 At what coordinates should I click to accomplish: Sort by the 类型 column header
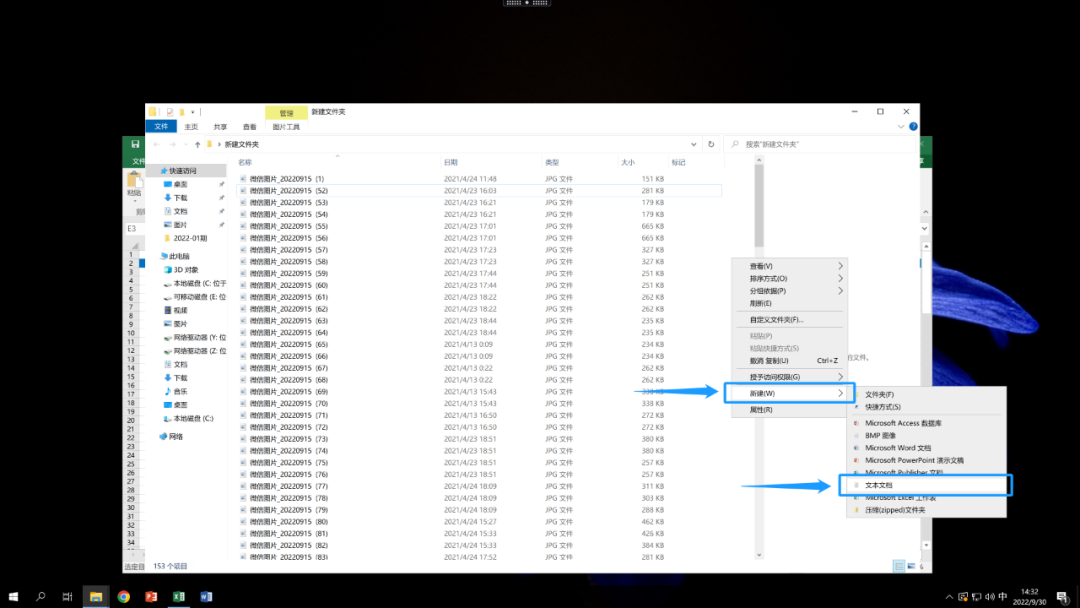point(552,163)
